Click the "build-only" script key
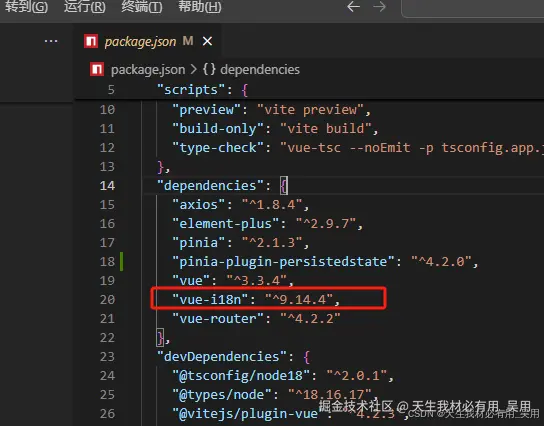This screenshot has height=426, width=544. pos(218,129)
